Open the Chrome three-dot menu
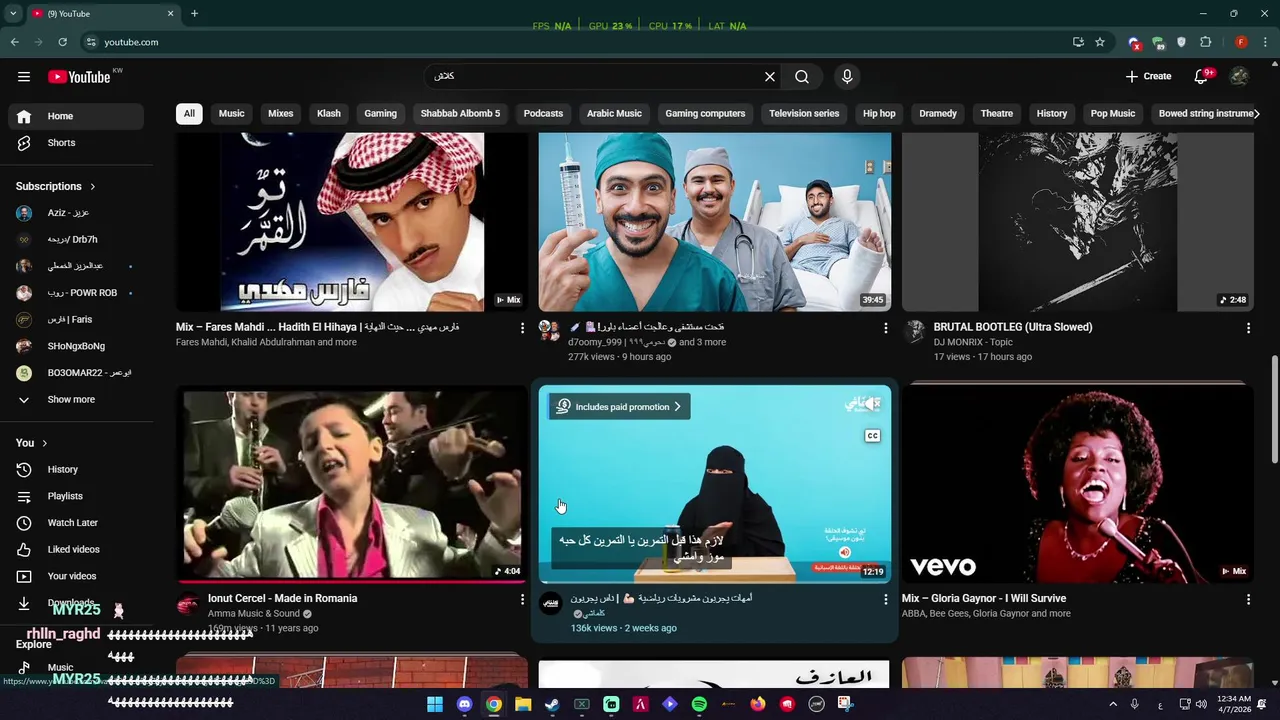 [x=1266, y=42]
